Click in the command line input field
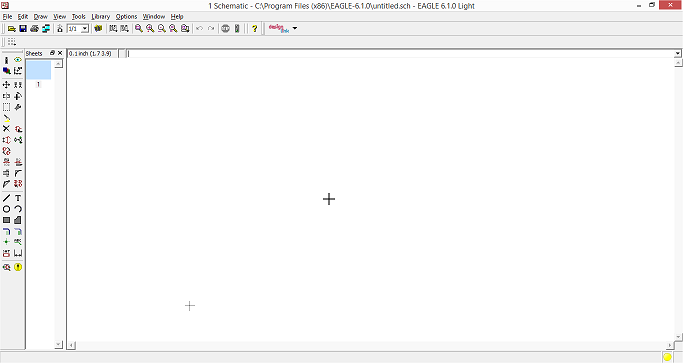 point(400,54)
